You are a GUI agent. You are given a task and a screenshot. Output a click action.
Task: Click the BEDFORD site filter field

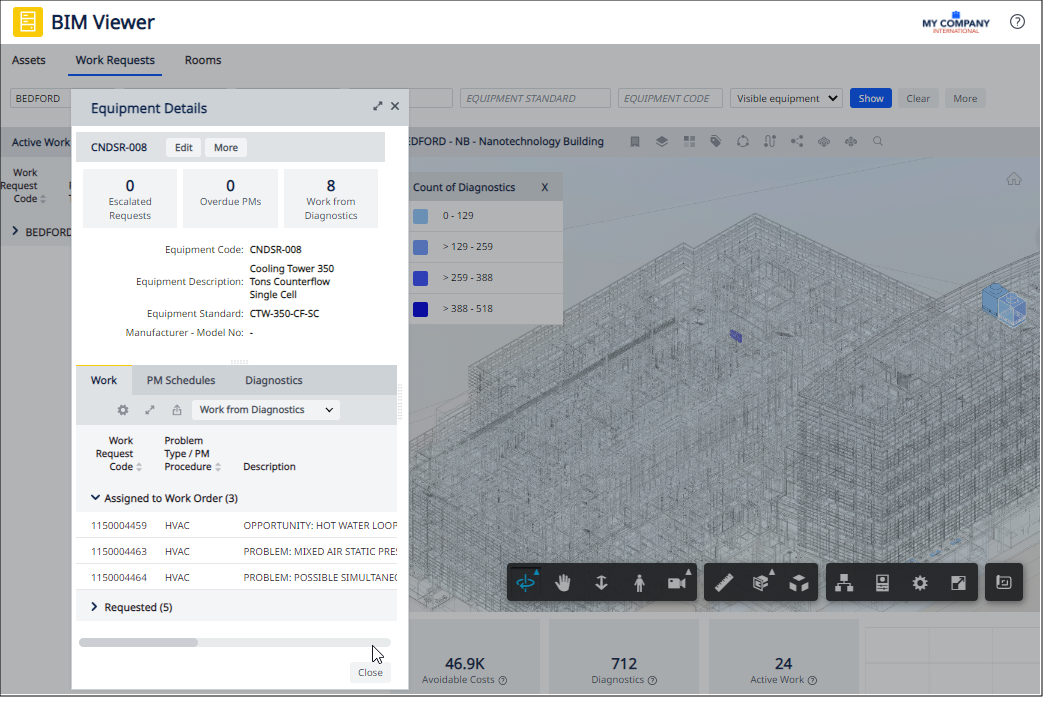[x=40, y=99]
